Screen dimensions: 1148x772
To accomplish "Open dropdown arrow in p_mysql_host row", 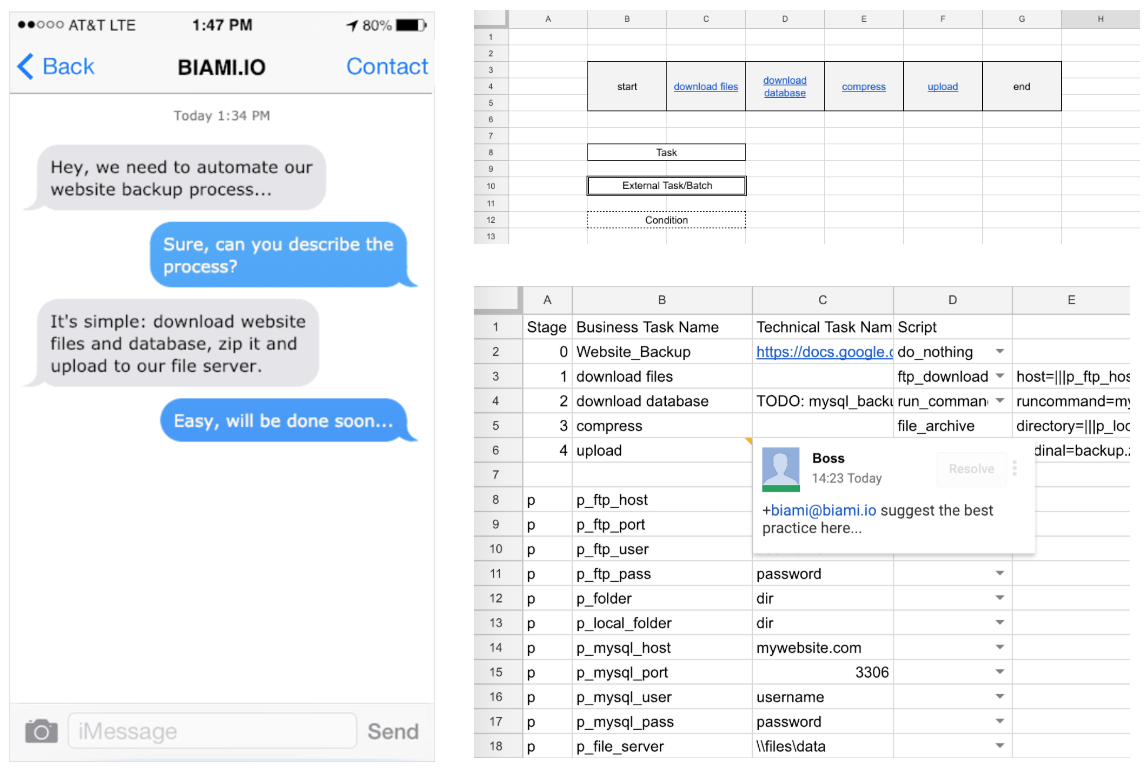I will point(999,648).
